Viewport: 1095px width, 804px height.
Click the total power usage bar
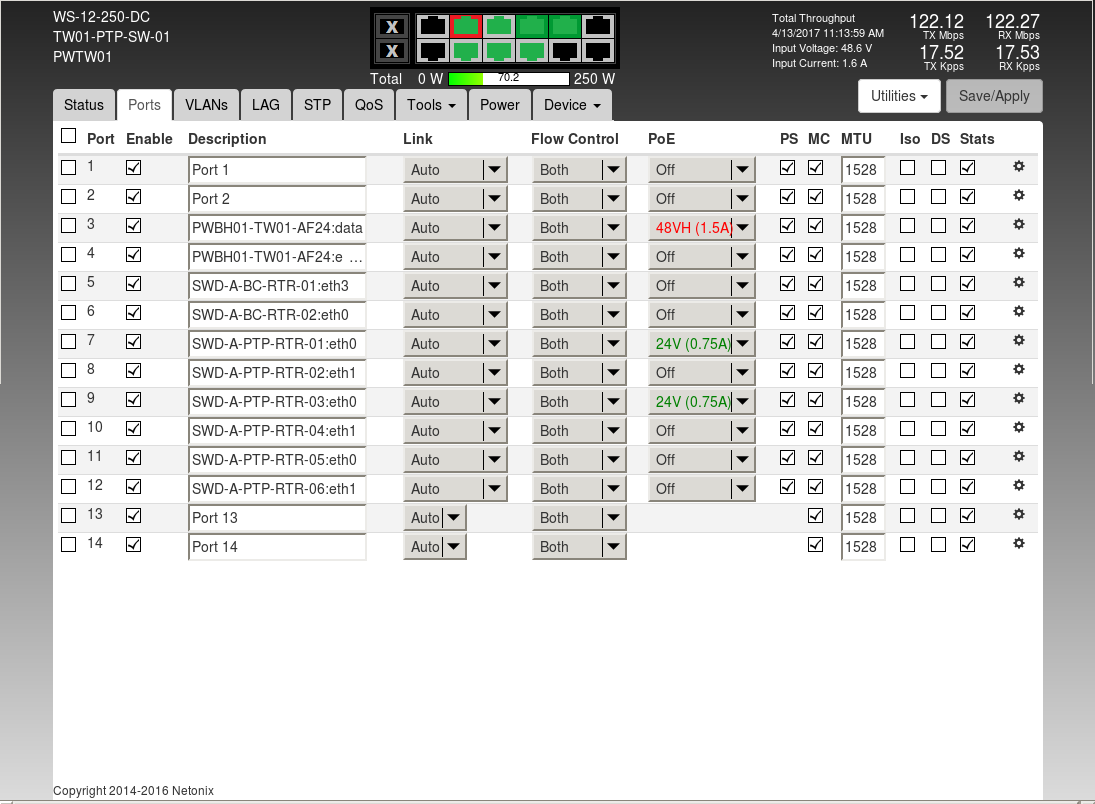(x=508, y=78)
